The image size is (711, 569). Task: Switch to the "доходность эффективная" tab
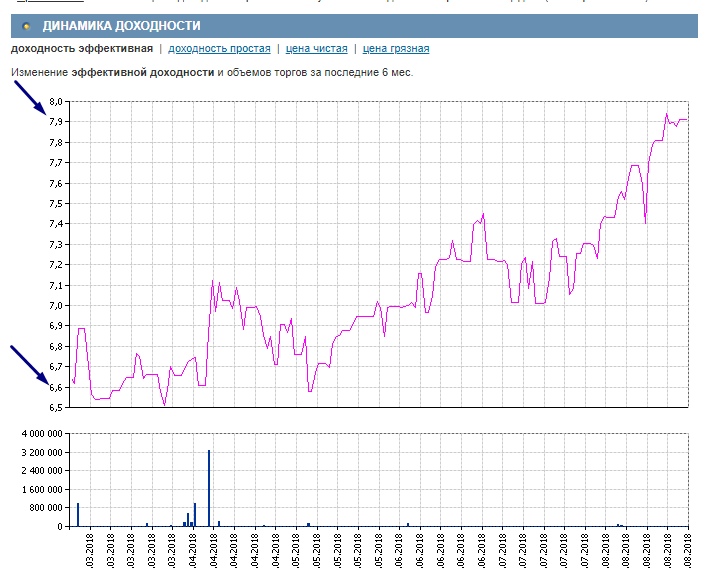pyautogui.click(x=81, y=48)
